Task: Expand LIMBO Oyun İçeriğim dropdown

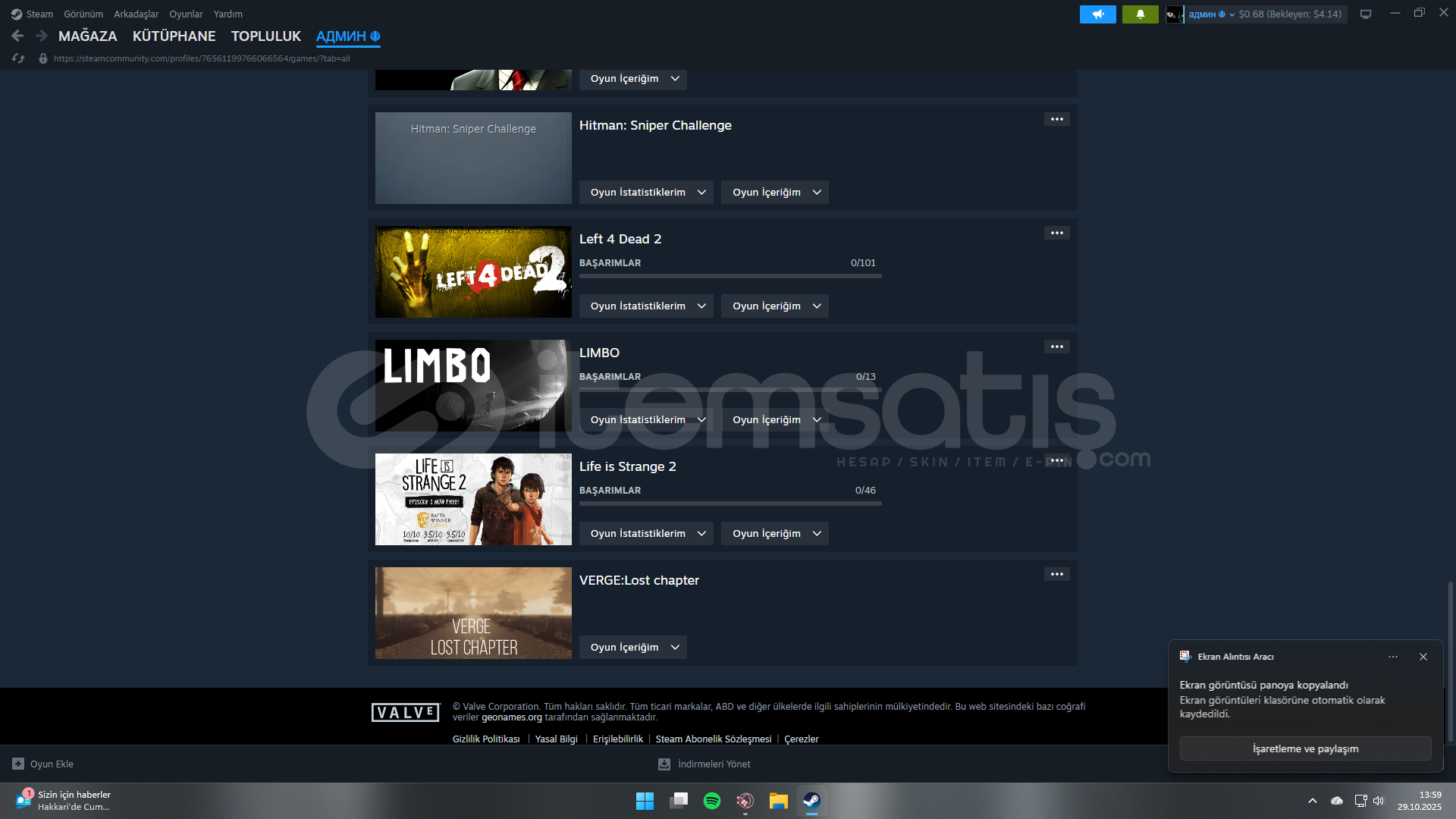Action: 774,419
